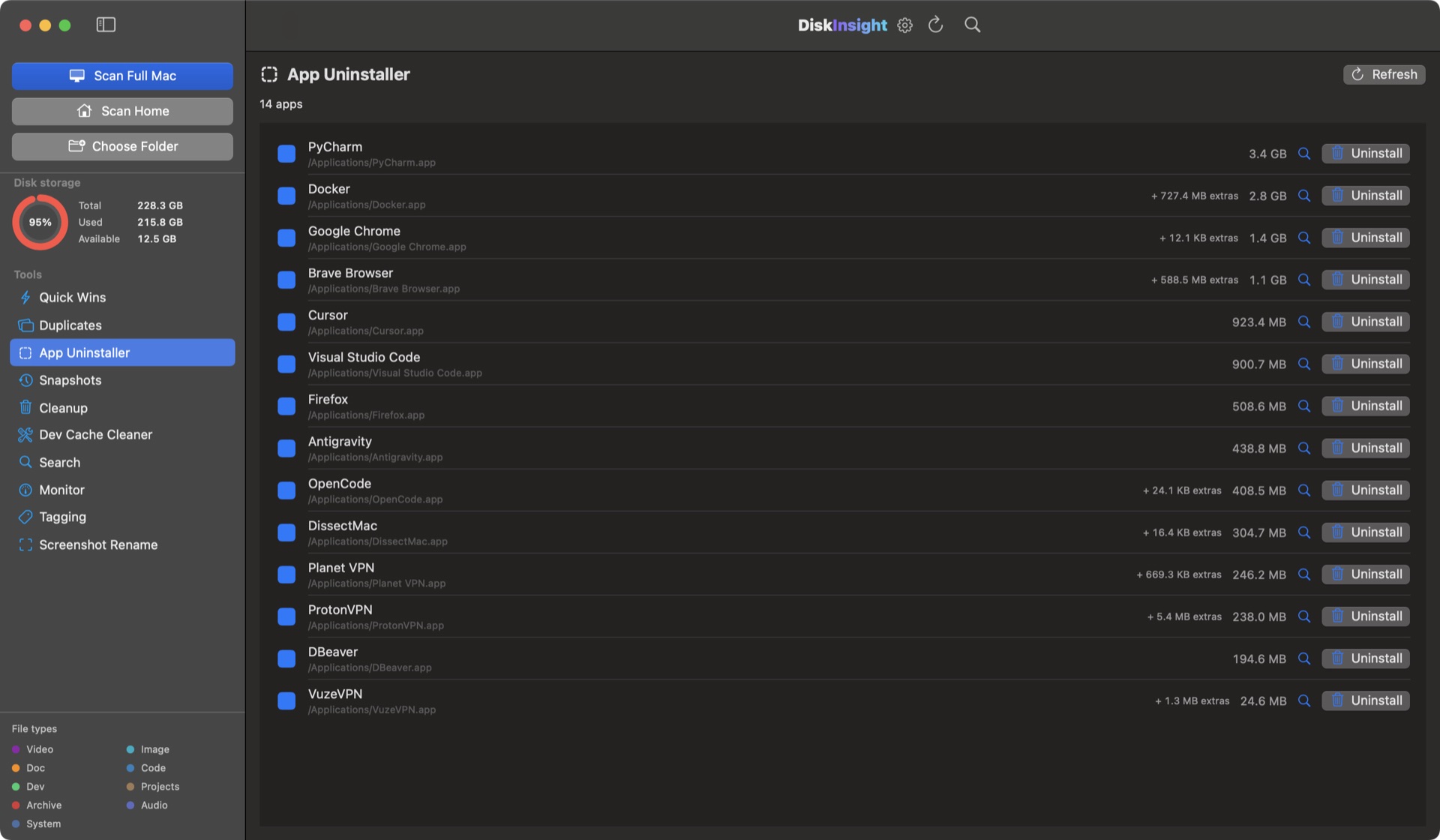The width and height of the screenshot is (1440, 840).
Task: Click the Snapshots clock icon
Action: [x=25, y=380]
